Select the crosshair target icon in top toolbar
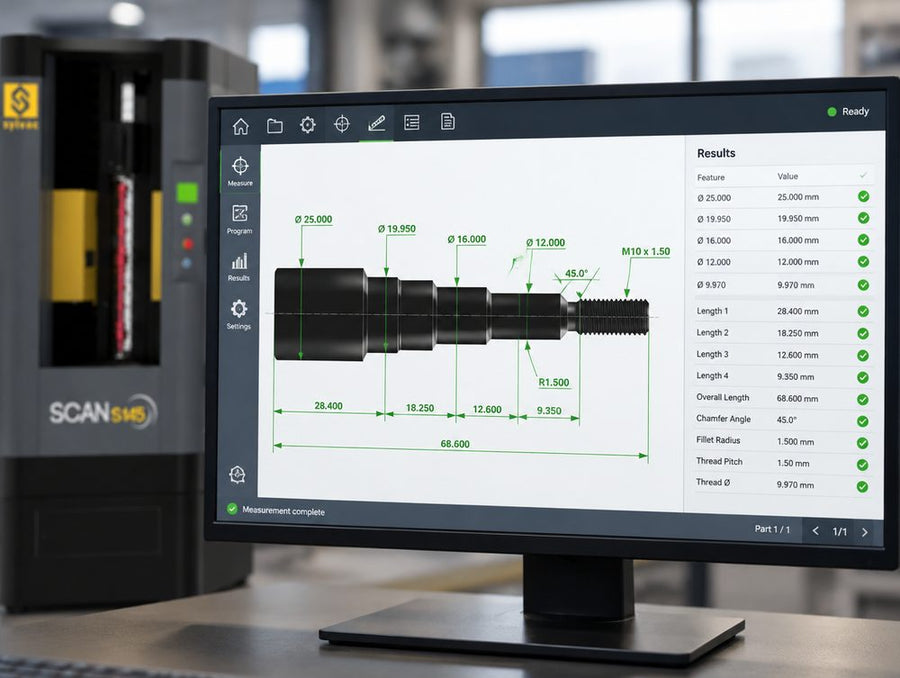The height and width of the screenshot is (678, 900). point(342,123)
